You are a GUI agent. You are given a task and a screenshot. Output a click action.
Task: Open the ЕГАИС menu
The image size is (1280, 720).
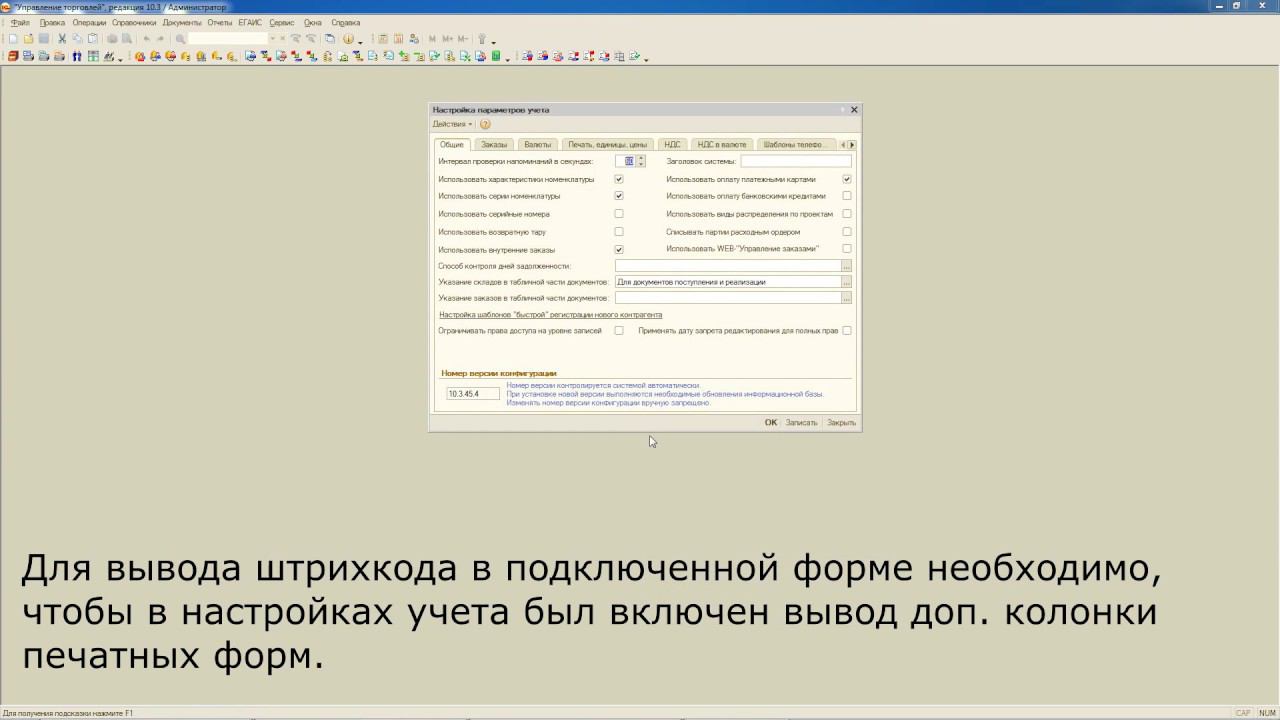pyautogui.click(x=250, y=22)
